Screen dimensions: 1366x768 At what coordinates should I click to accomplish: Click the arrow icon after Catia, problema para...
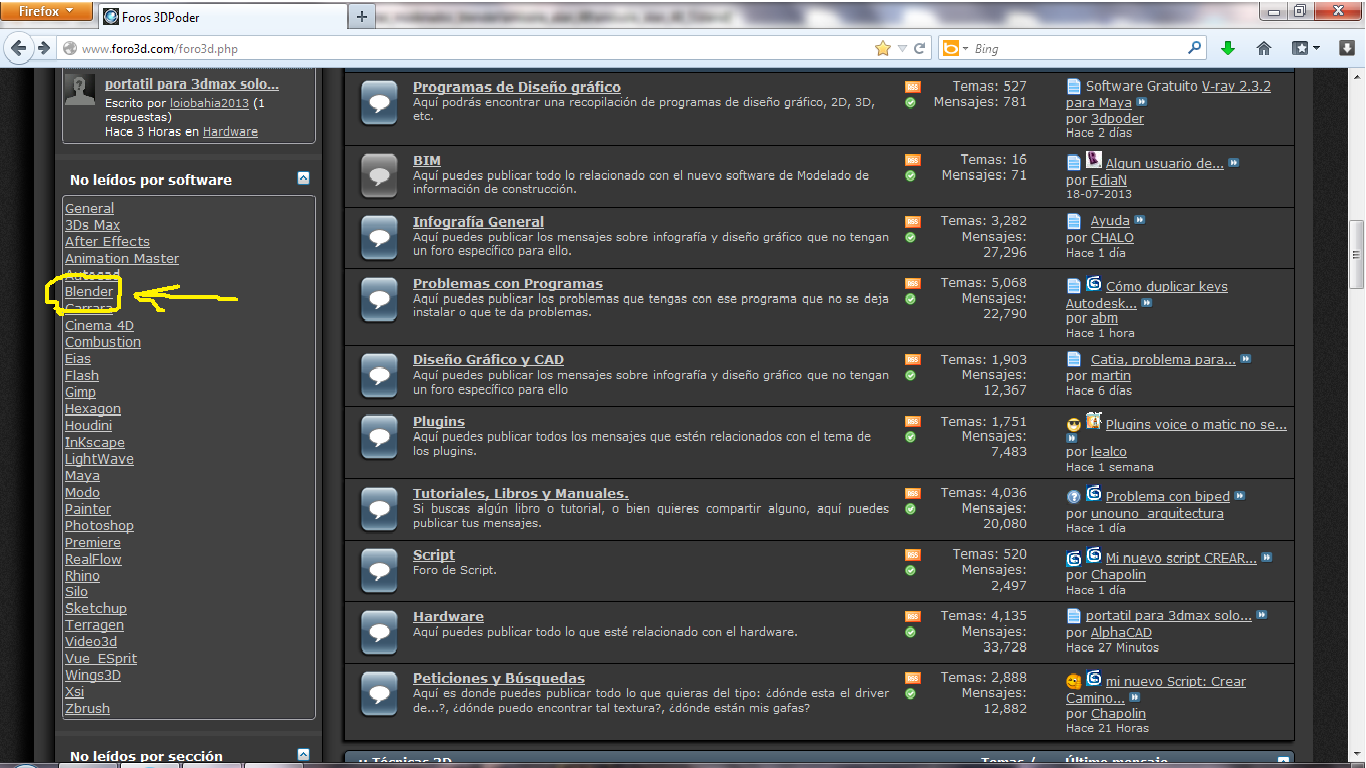(1245, 359)
